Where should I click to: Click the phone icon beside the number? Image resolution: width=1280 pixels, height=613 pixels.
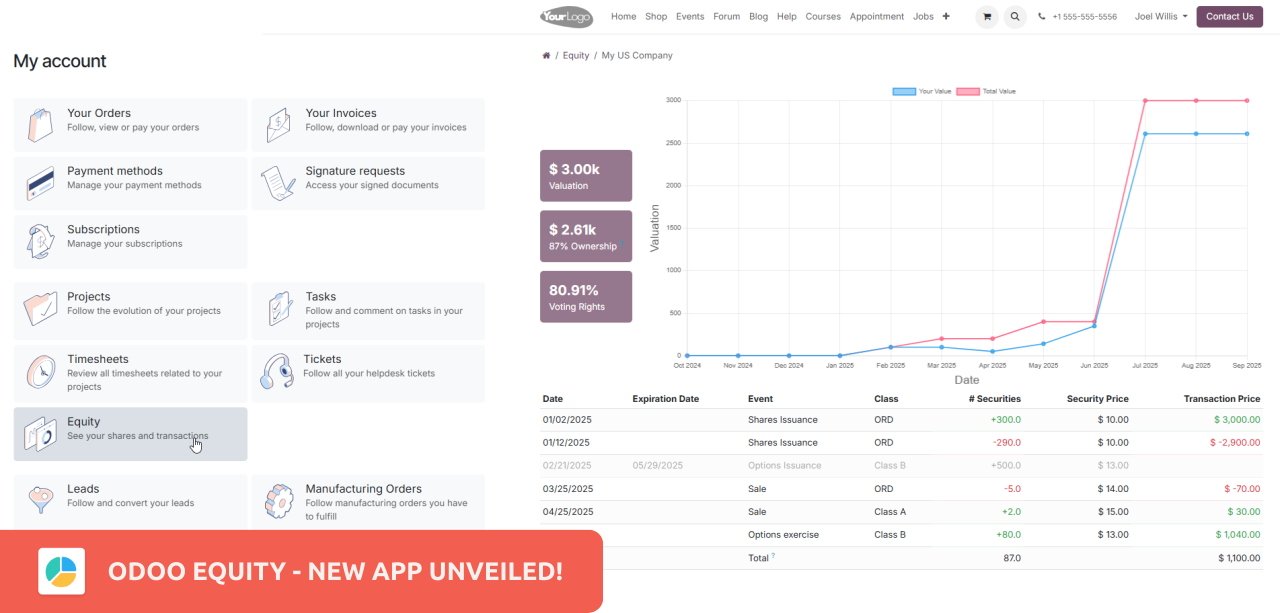click(x=1042, y=17)
